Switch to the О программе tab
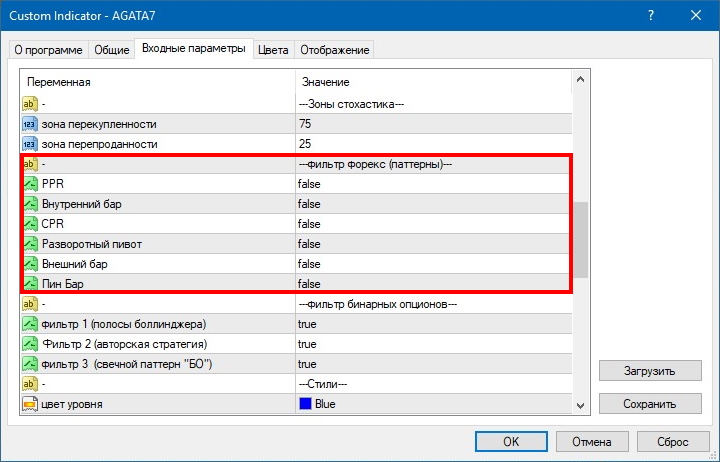This screenshot has width=720, height=462. [48, 50]
